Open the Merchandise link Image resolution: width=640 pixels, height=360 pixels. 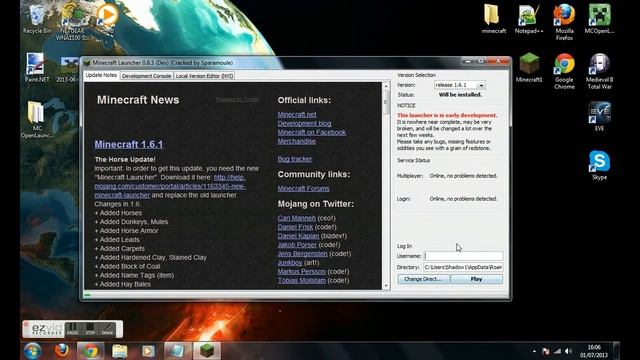pyautogui.click(x=297, y=141)
